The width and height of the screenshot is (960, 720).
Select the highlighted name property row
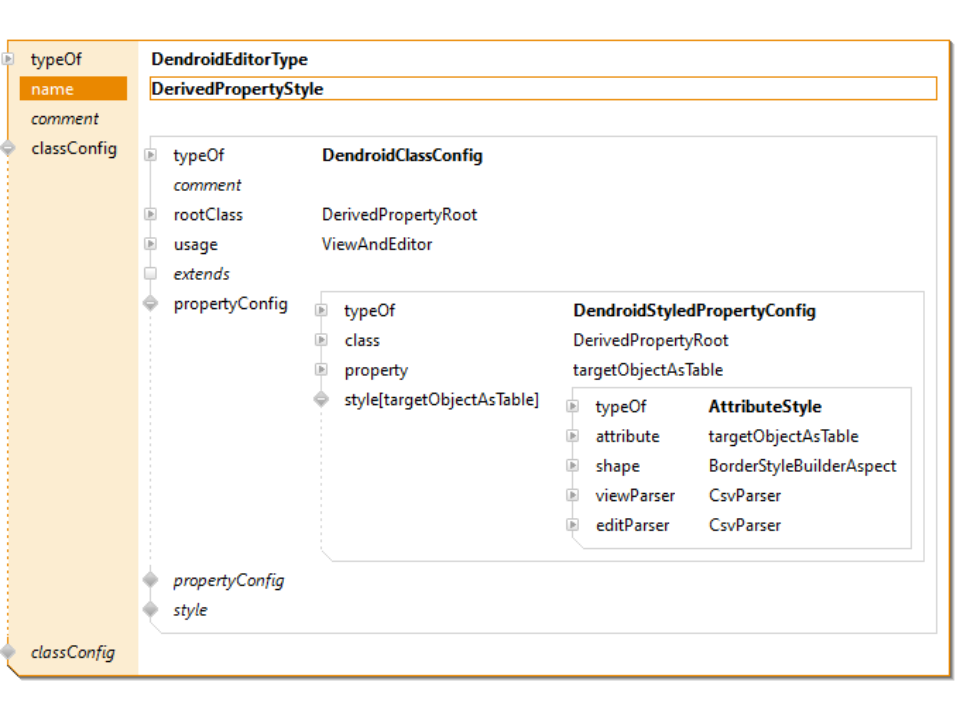point(73,89)
